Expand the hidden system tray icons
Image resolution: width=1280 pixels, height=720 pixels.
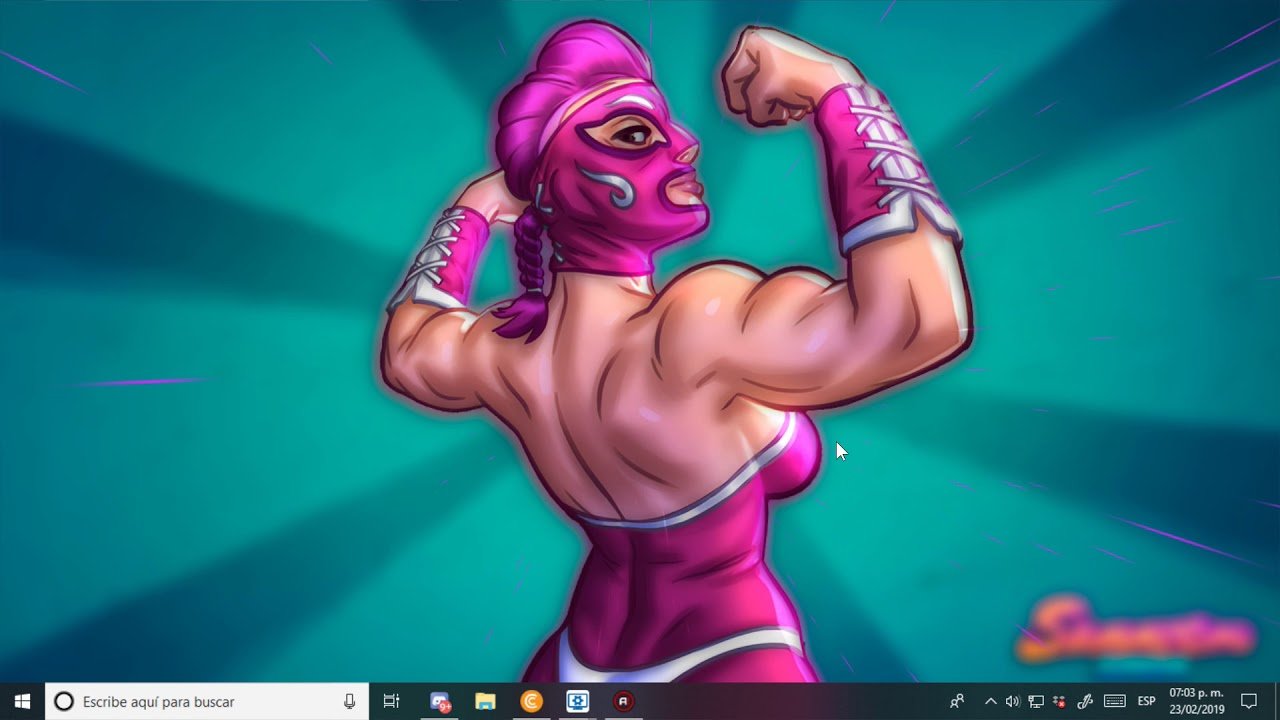coord(990,702)
